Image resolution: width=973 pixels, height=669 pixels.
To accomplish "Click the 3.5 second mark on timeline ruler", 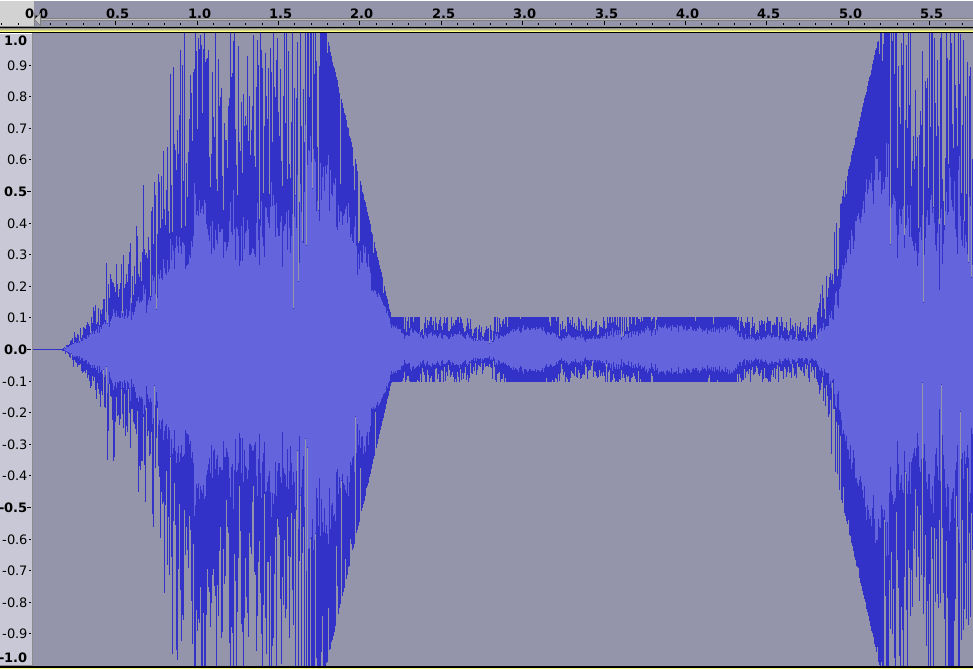I will [x=606, y=14].
